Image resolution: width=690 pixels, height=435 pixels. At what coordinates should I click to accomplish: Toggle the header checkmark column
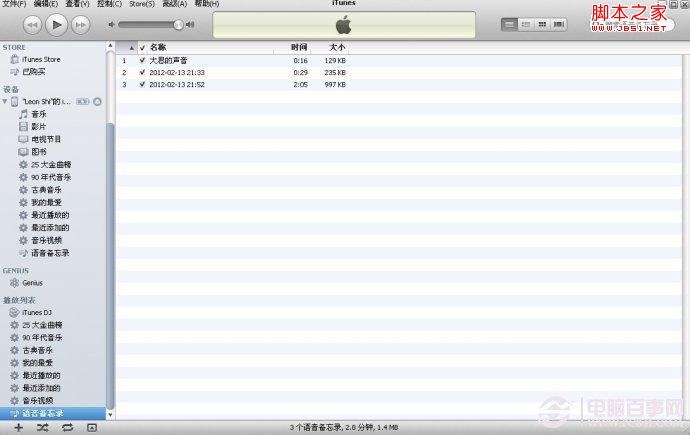142,48
